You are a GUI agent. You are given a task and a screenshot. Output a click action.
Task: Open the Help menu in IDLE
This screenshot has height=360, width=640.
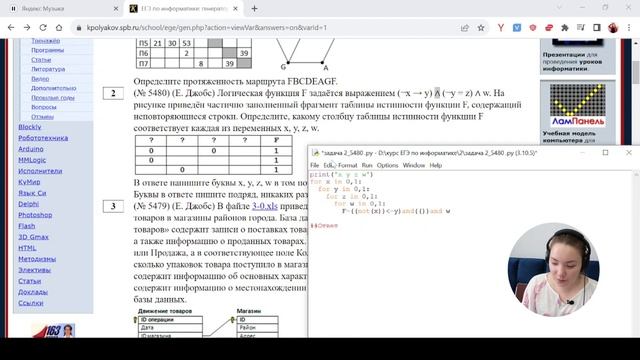click(436, 165)
